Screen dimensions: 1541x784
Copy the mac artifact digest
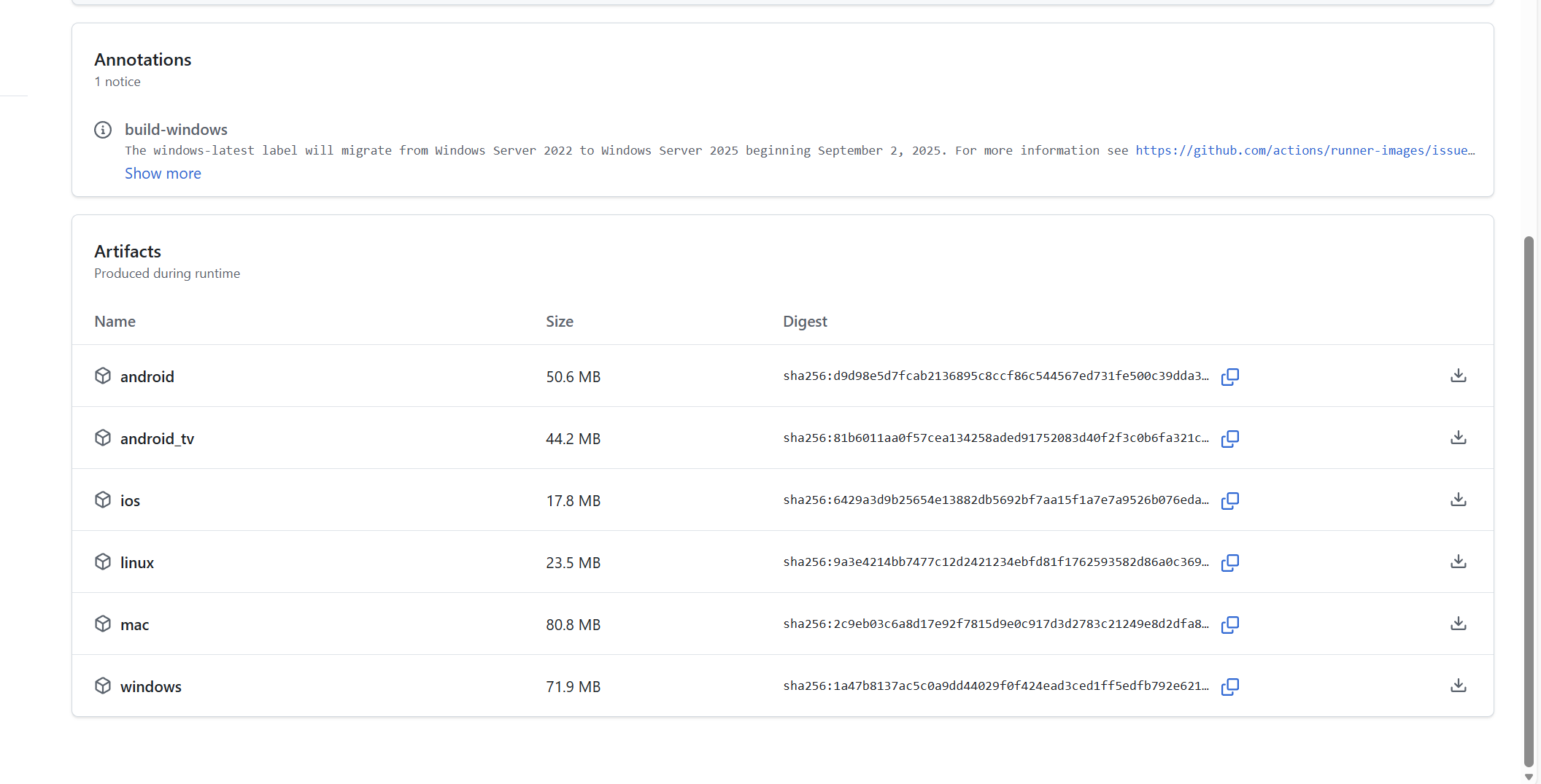(1229, 624)
